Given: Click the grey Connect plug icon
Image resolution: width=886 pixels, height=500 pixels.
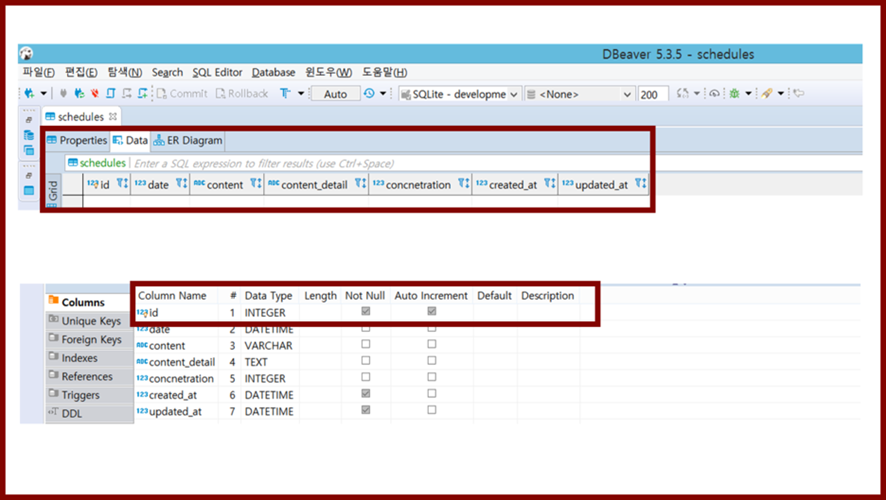Looking at the screenshot, I should pyautogui.click(x=63, y=94).
